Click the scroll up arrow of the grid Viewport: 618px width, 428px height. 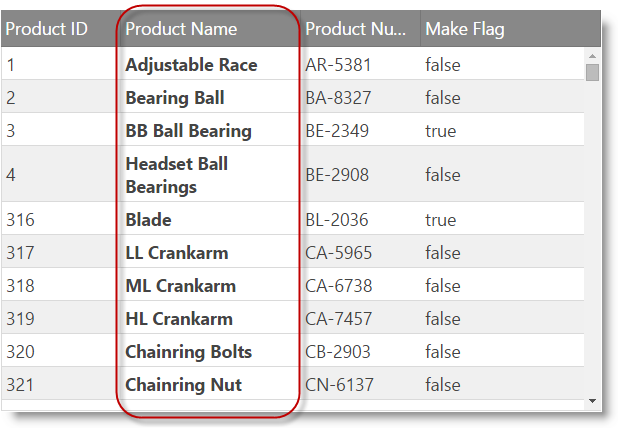pos(592,57)
